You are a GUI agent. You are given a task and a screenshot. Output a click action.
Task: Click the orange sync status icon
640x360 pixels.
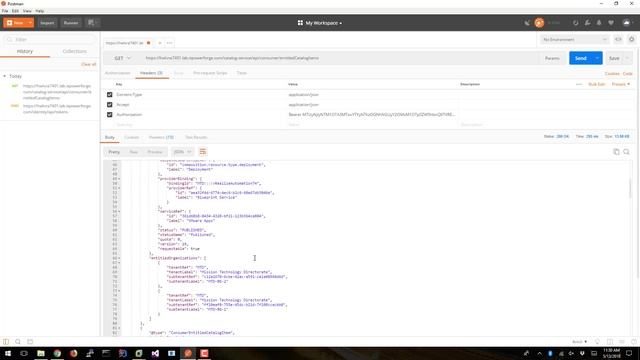(x=539, y=23)
